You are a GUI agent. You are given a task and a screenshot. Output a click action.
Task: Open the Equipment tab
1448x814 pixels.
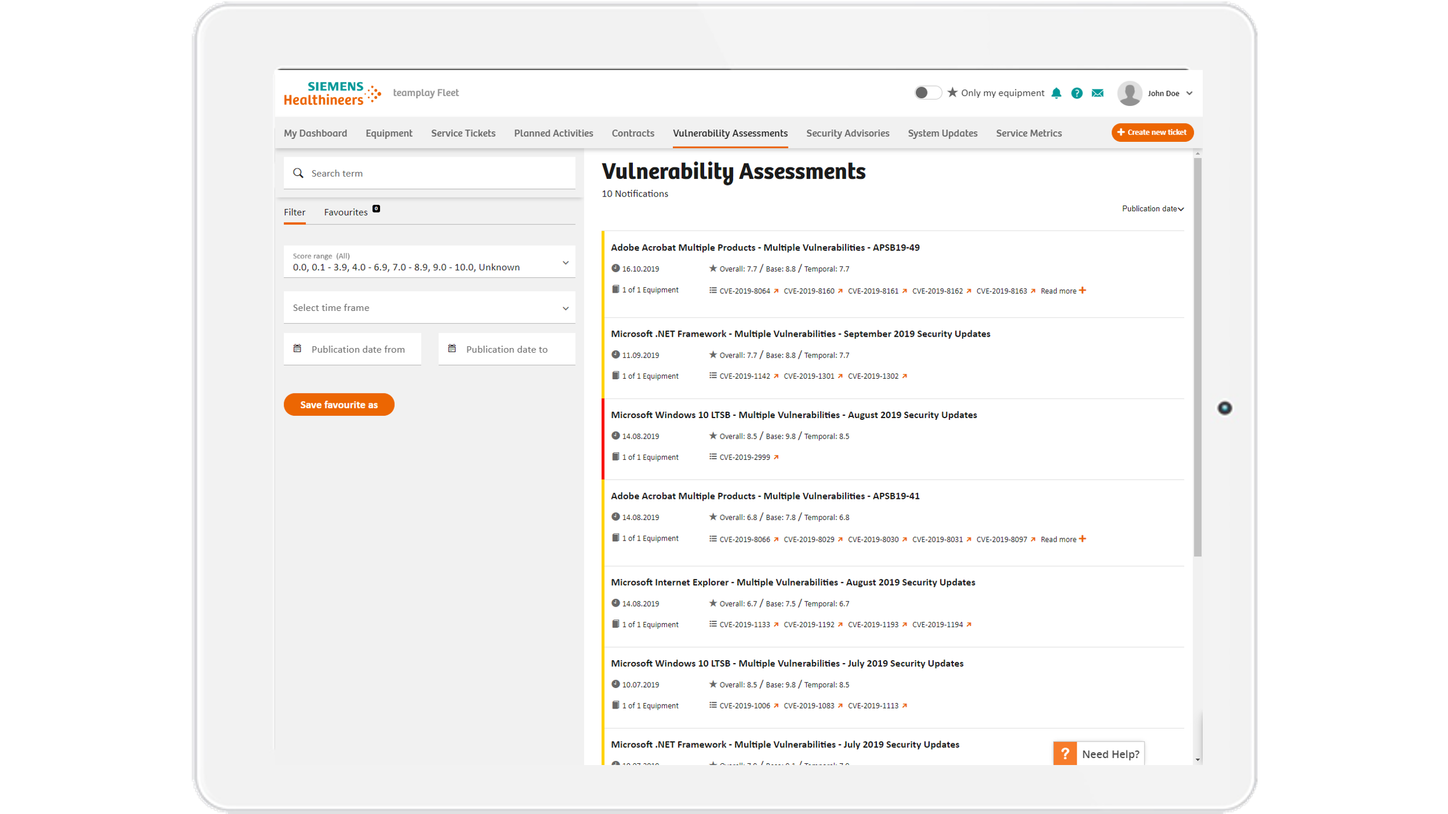(389, 133)
